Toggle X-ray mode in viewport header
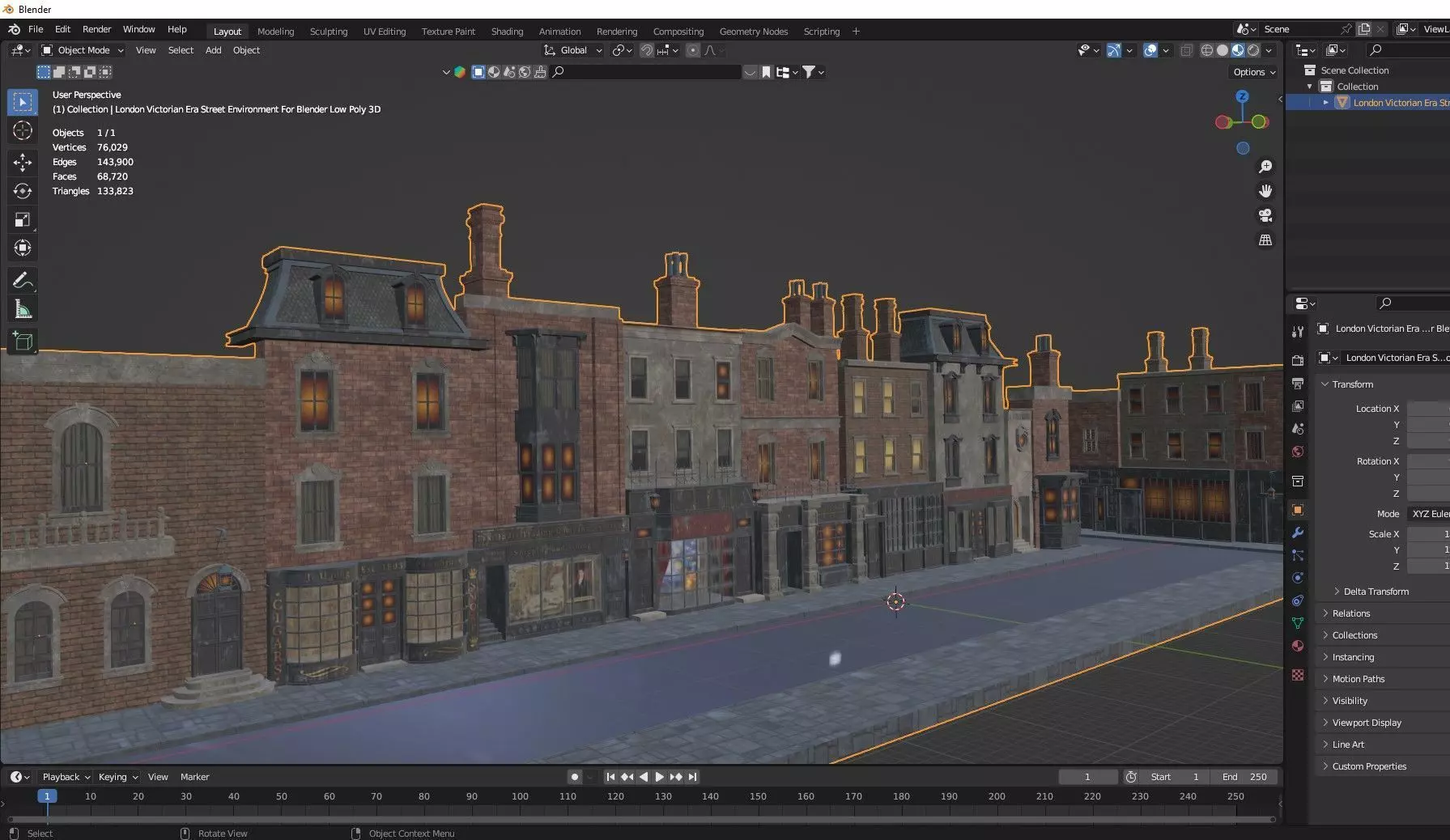 click(1186, 50)
